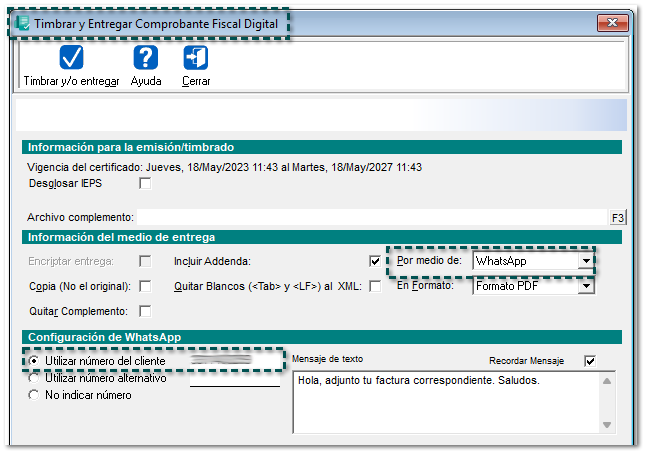Screen dimensions: 650x454
Task: Disable the Recordar Mensaje checkbox
Action: coord(589,361)
